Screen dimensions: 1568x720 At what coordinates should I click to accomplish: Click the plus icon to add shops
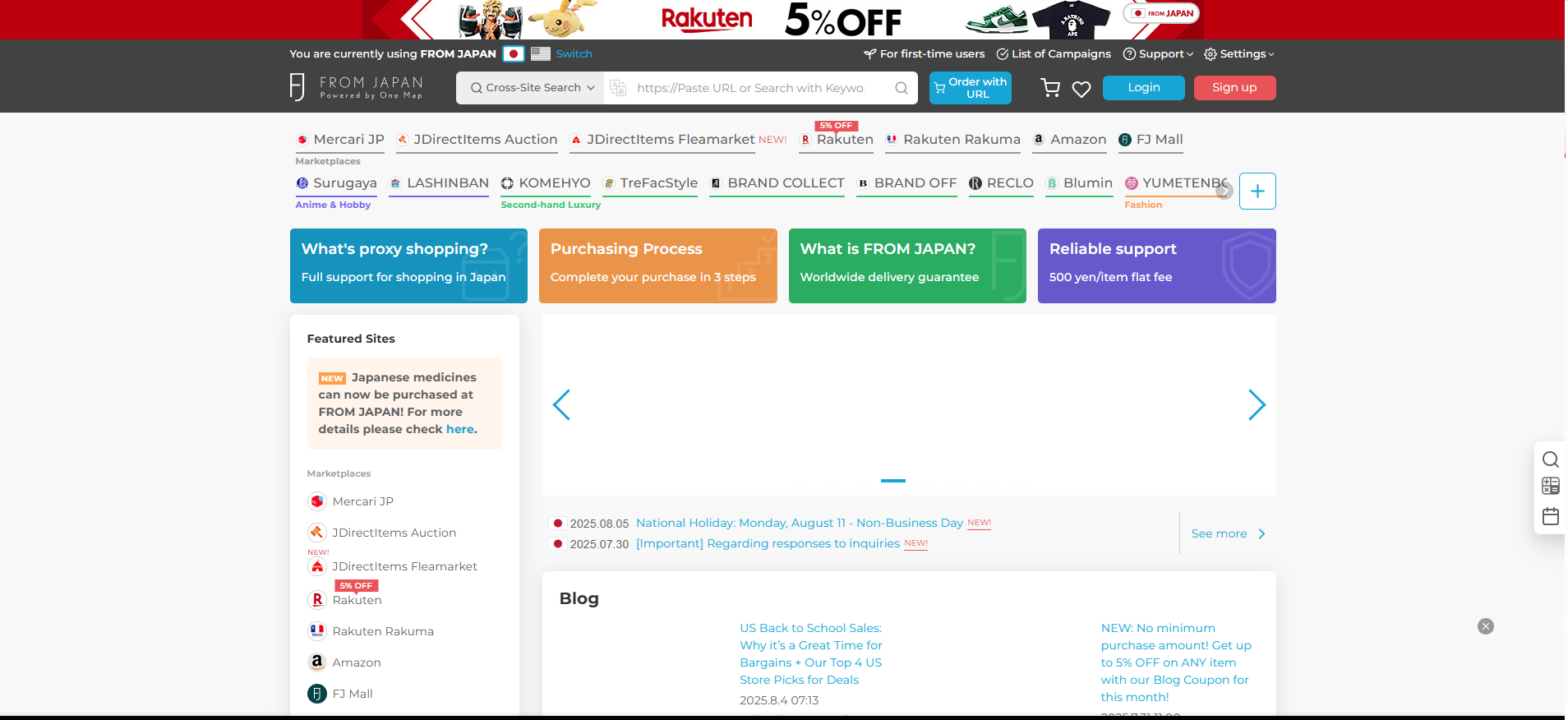pyautogui.click(x=1257, y=192)
